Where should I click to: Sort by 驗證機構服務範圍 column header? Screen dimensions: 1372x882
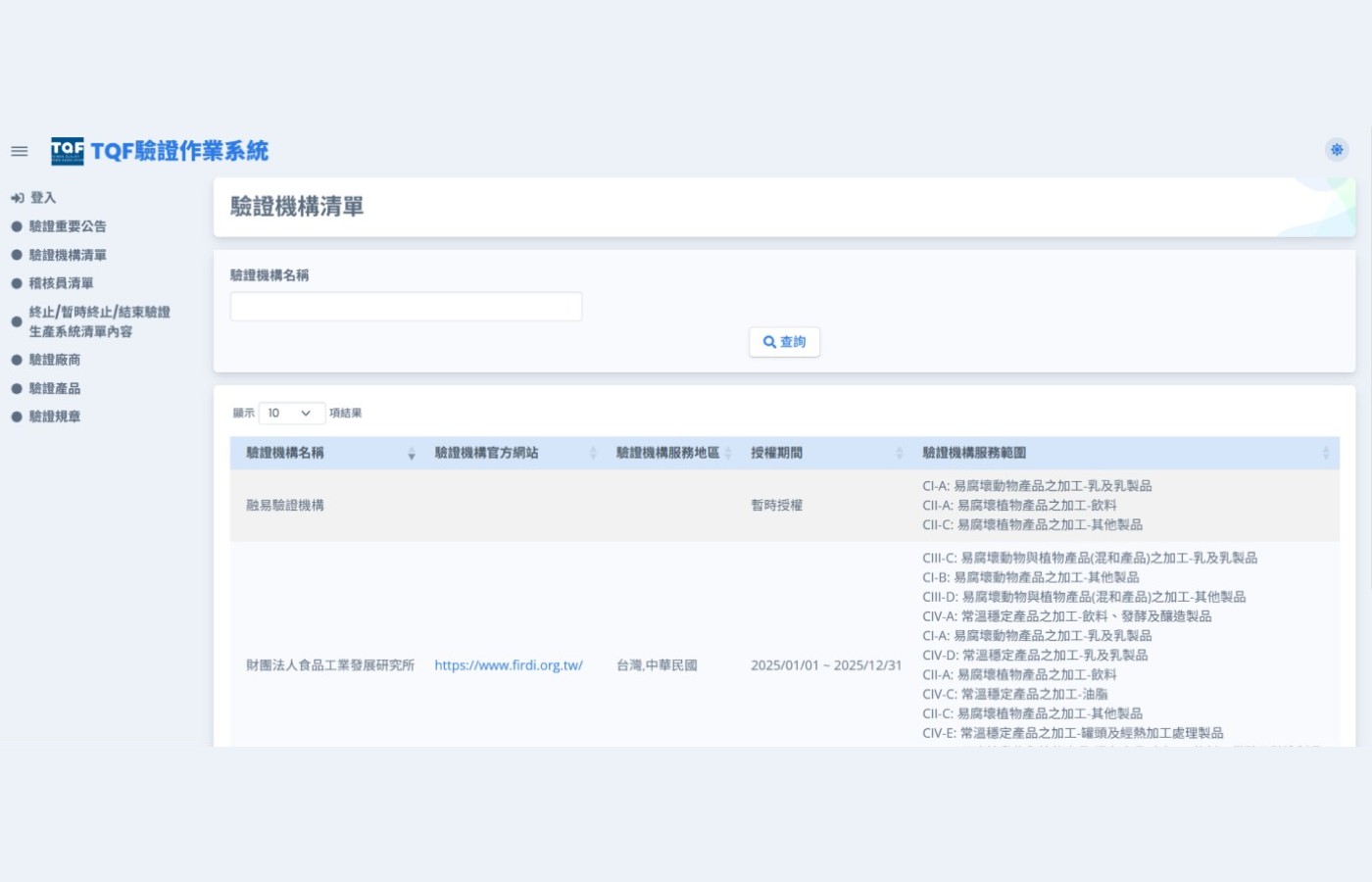[1123, 453]
